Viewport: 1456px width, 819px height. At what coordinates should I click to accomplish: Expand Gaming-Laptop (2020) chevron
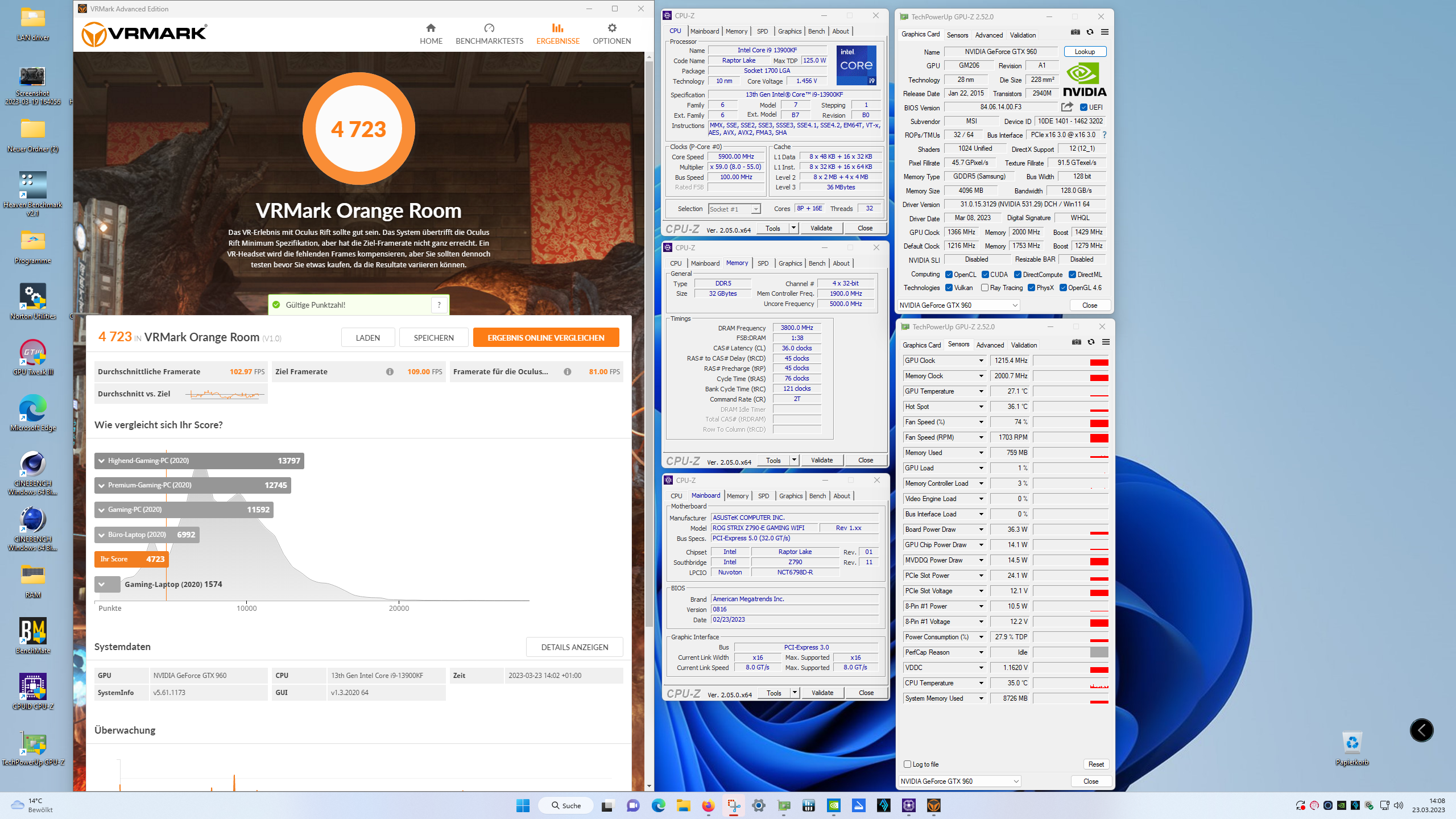[102, 584]
